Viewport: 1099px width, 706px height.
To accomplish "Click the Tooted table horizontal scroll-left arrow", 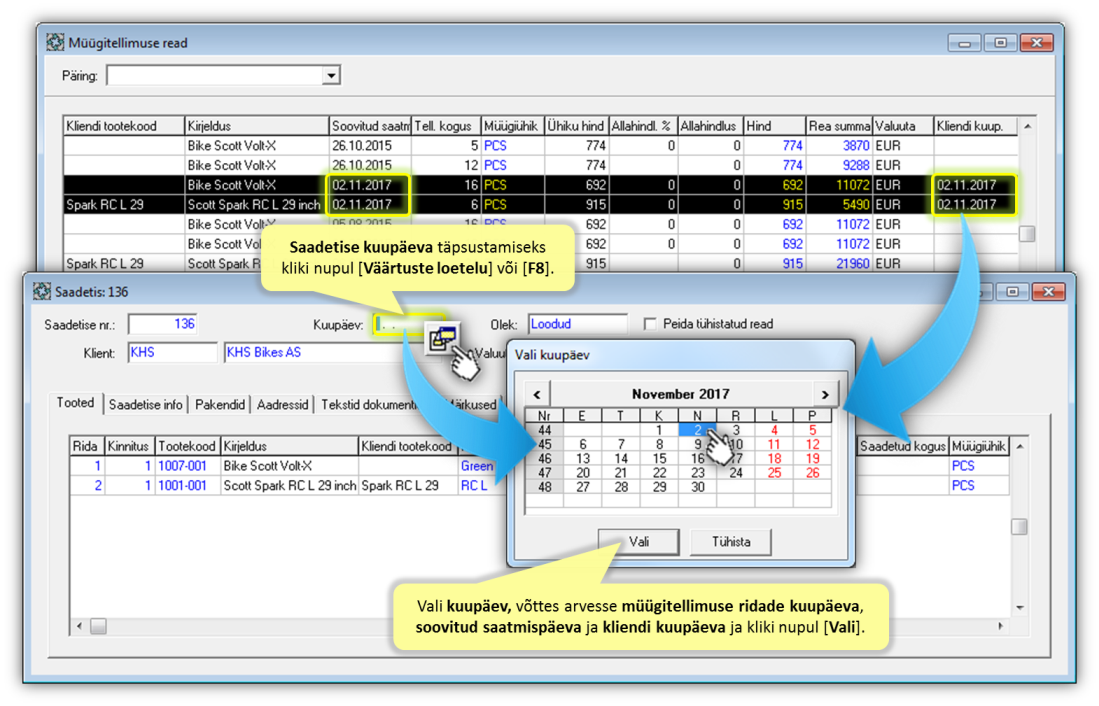I will (79, 625).
